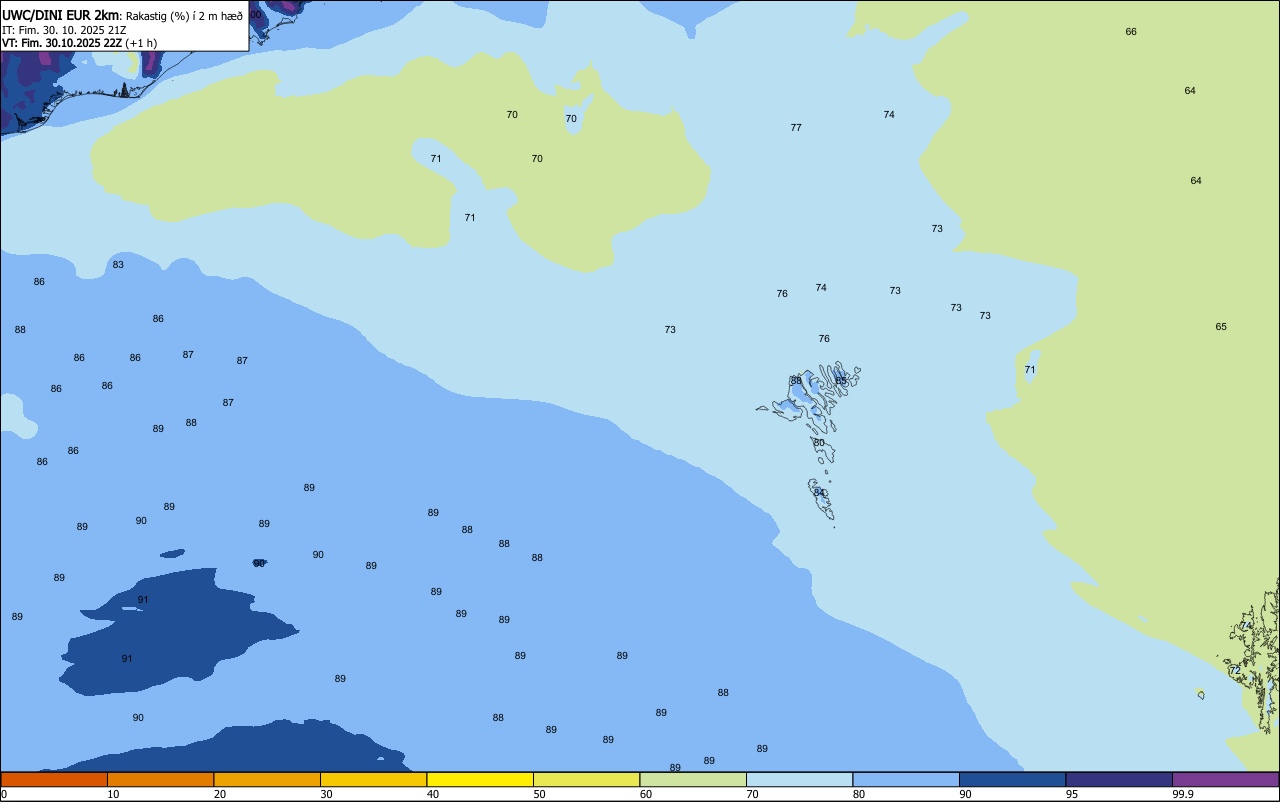Click the value 80 on the islands
Screen dimensions: 1280x802
point(819,443)
